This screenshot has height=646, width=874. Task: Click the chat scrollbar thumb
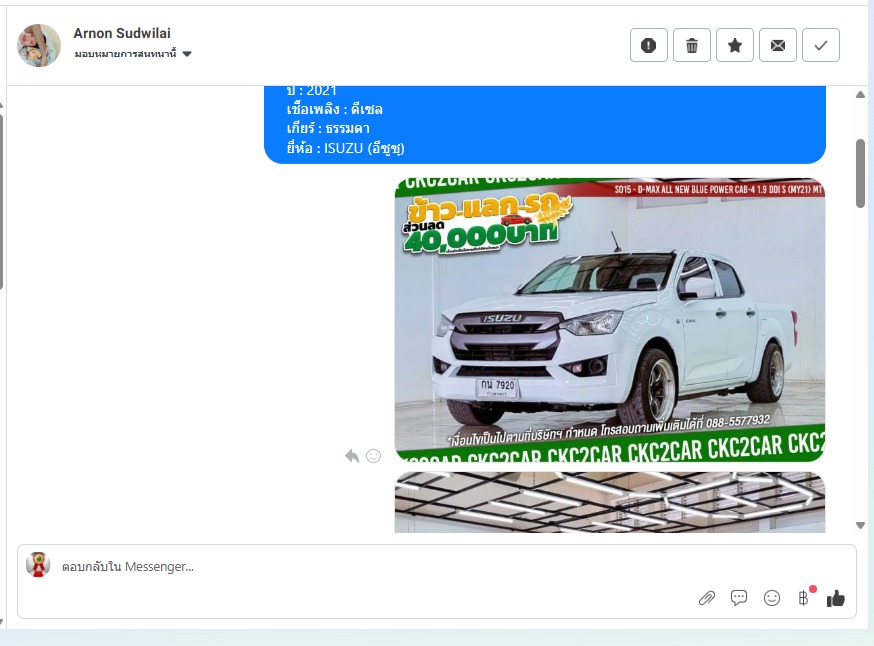coord(861,173)
